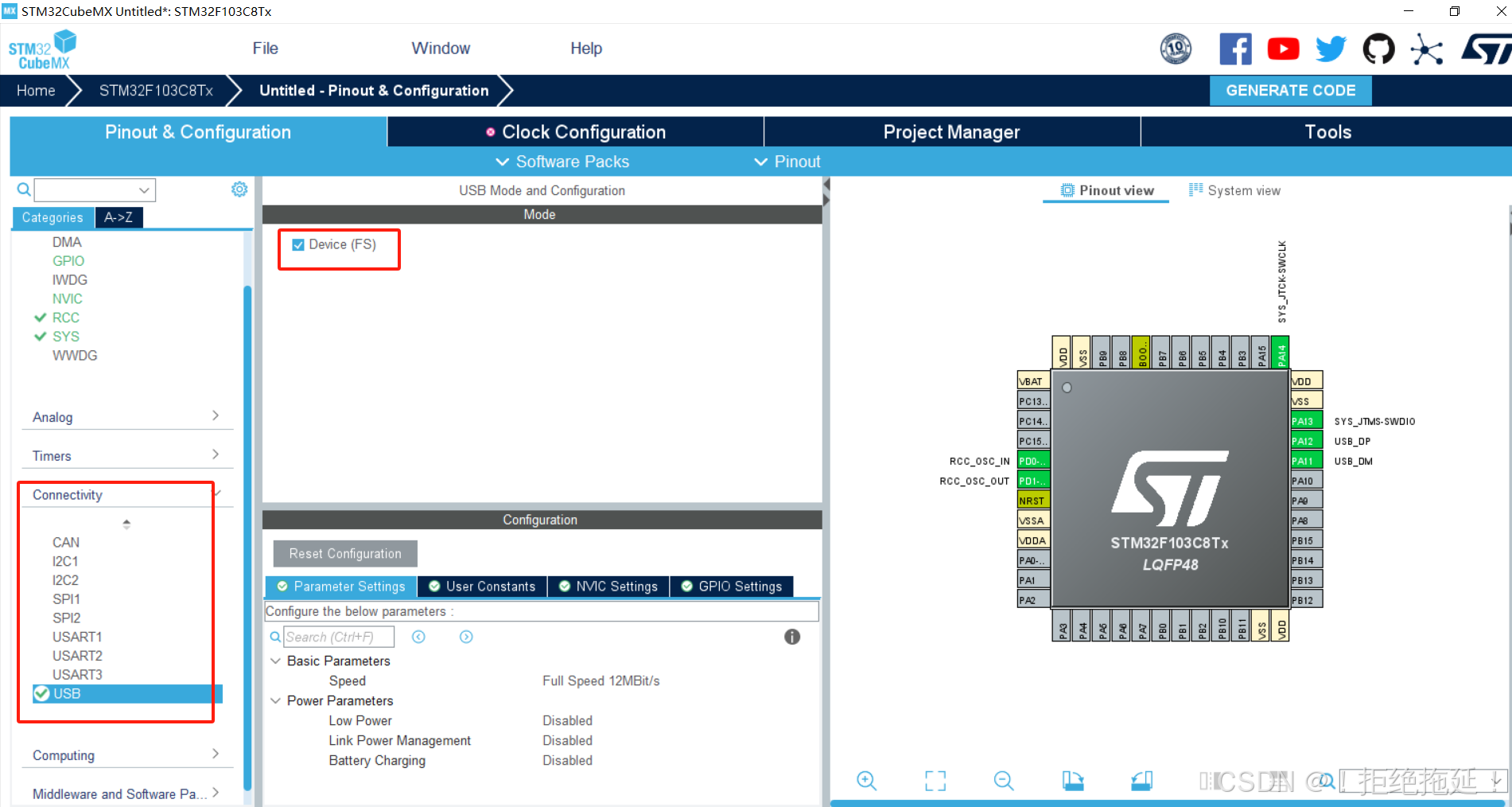Viewport: 1512px width, 807px height.
Task: Open the User Constants tab
Action: coord(482,587)
